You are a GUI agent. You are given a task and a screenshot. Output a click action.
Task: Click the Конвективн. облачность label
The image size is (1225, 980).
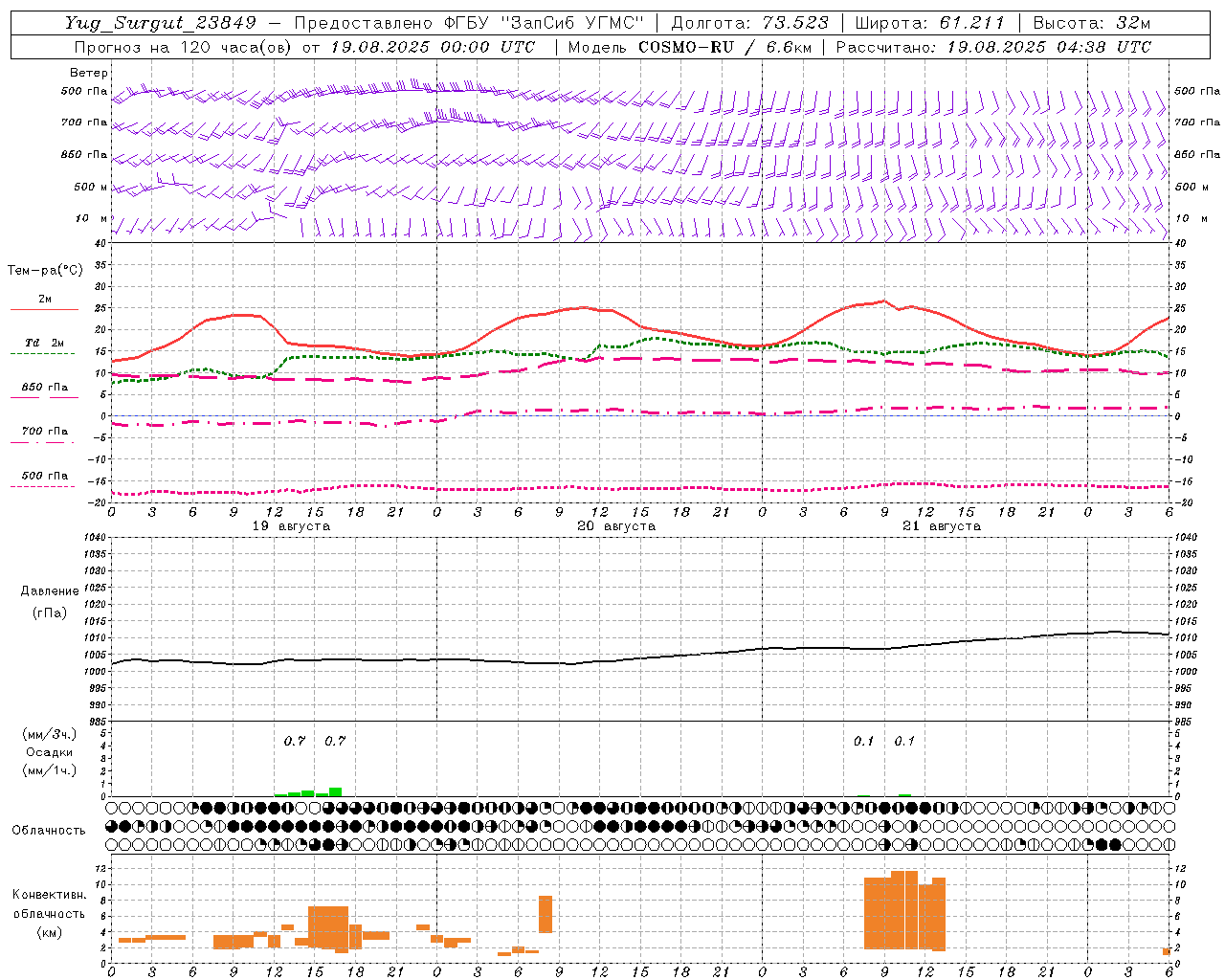[49, 904]
